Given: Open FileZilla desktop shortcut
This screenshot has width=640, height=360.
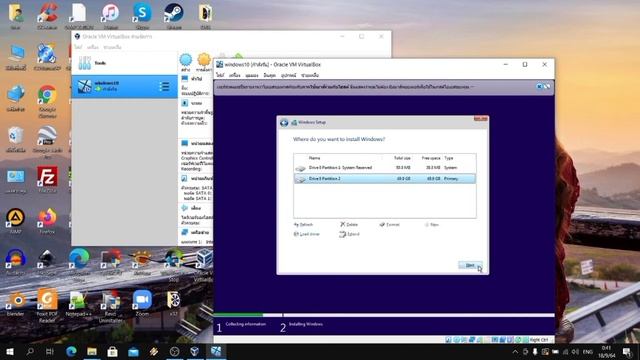Looking at the screenshot, I should tap(47, 179).
